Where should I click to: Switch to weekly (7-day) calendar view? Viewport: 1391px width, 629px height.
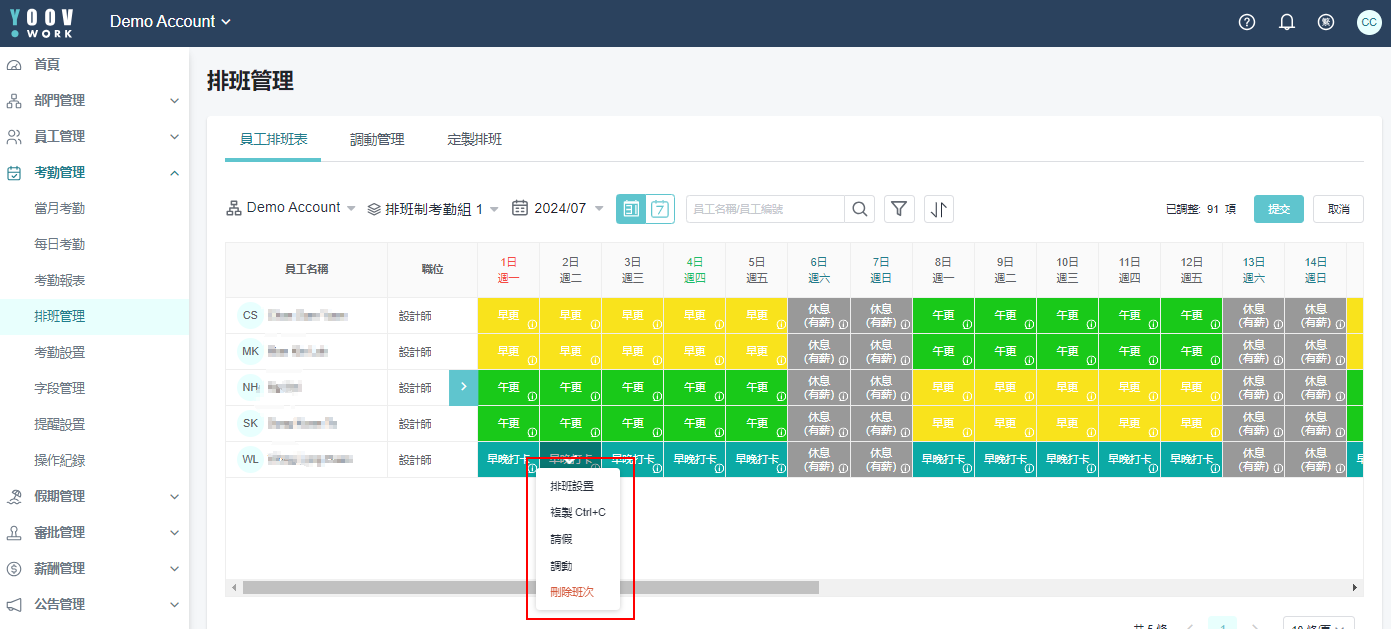tap(660, 209)
